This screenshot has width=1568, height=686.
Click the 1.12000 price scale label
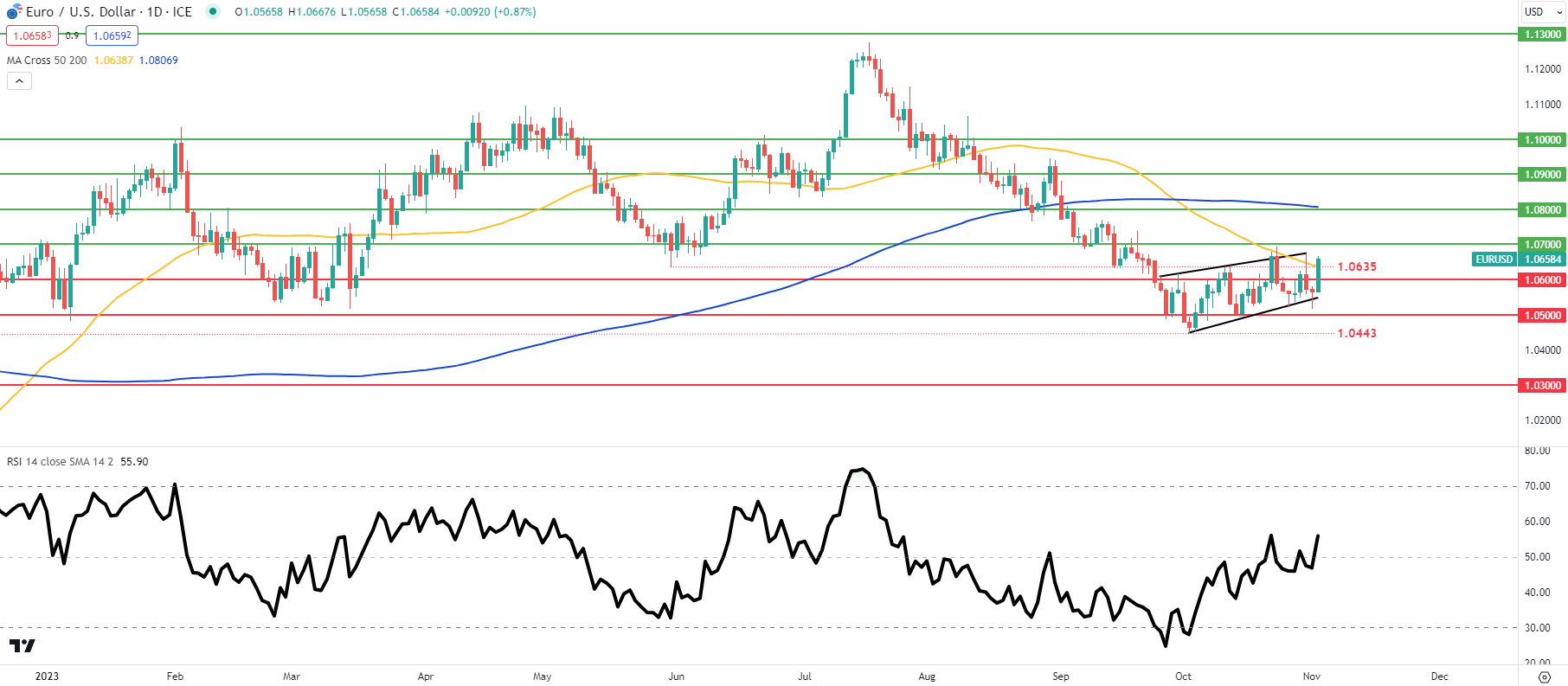click(1543, 69)
